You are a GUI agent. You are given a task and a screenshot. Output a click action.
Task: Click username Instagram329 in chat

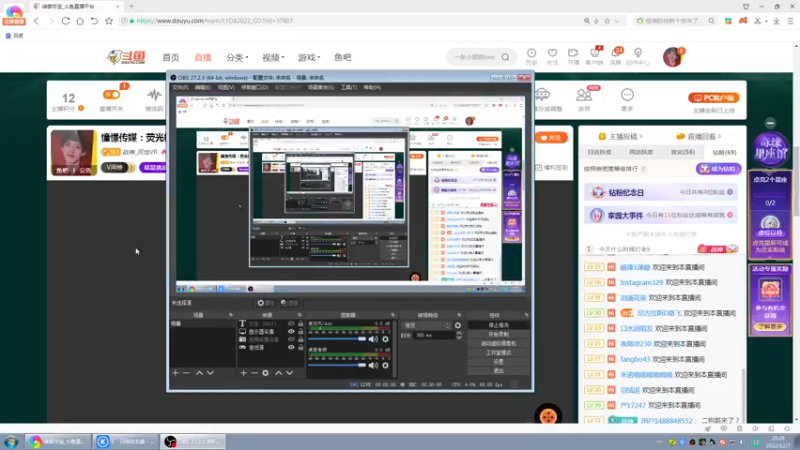tap(641, 282)
